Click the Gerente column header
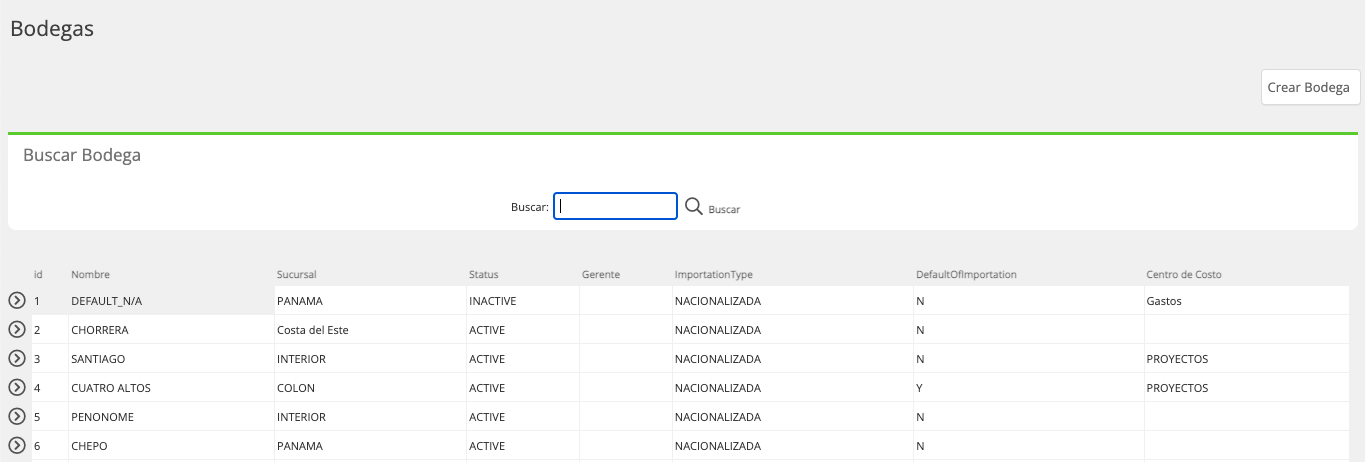 [601, 274]
